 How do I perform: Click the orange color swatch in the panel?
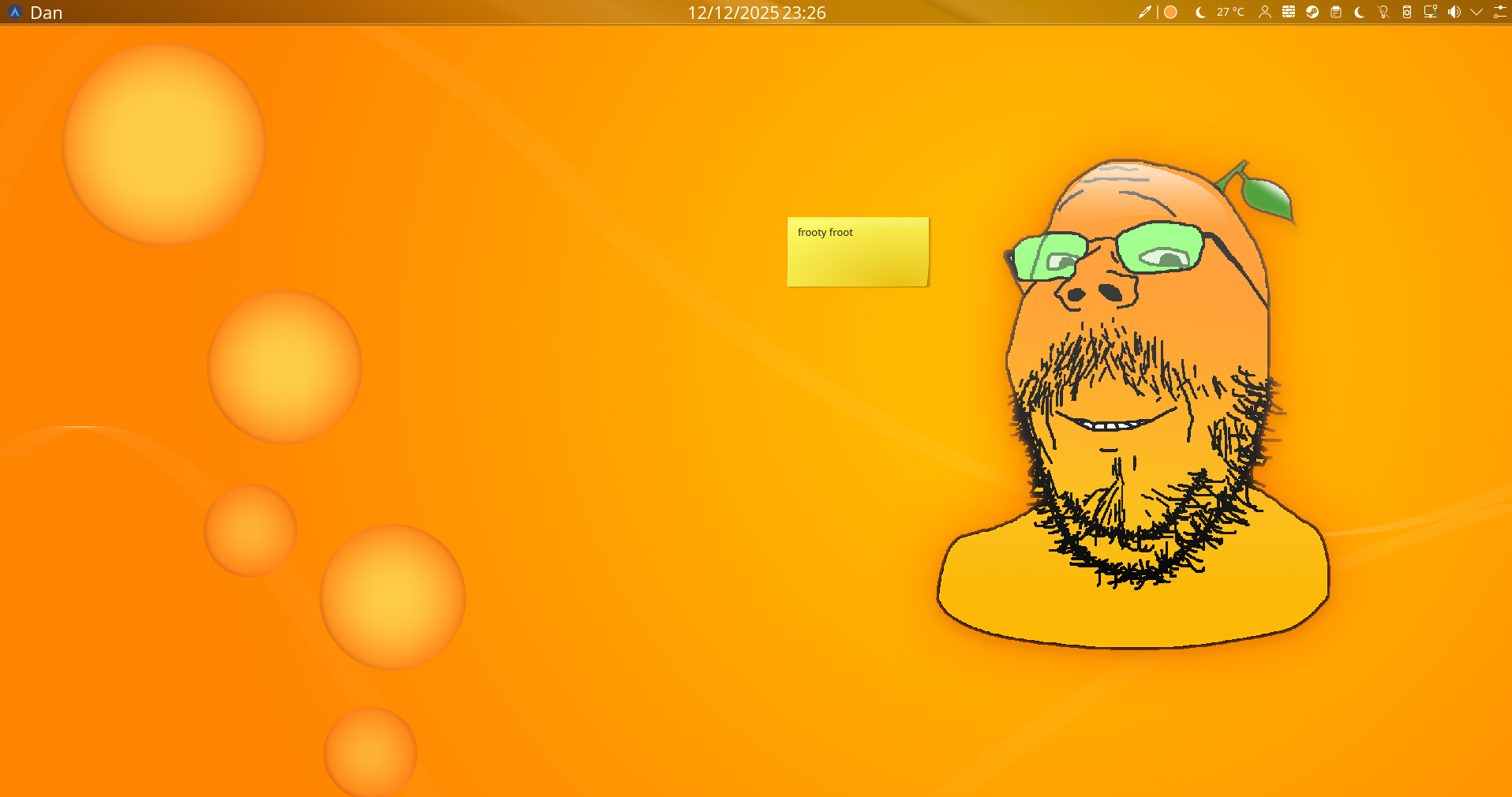click(1171, 12)
